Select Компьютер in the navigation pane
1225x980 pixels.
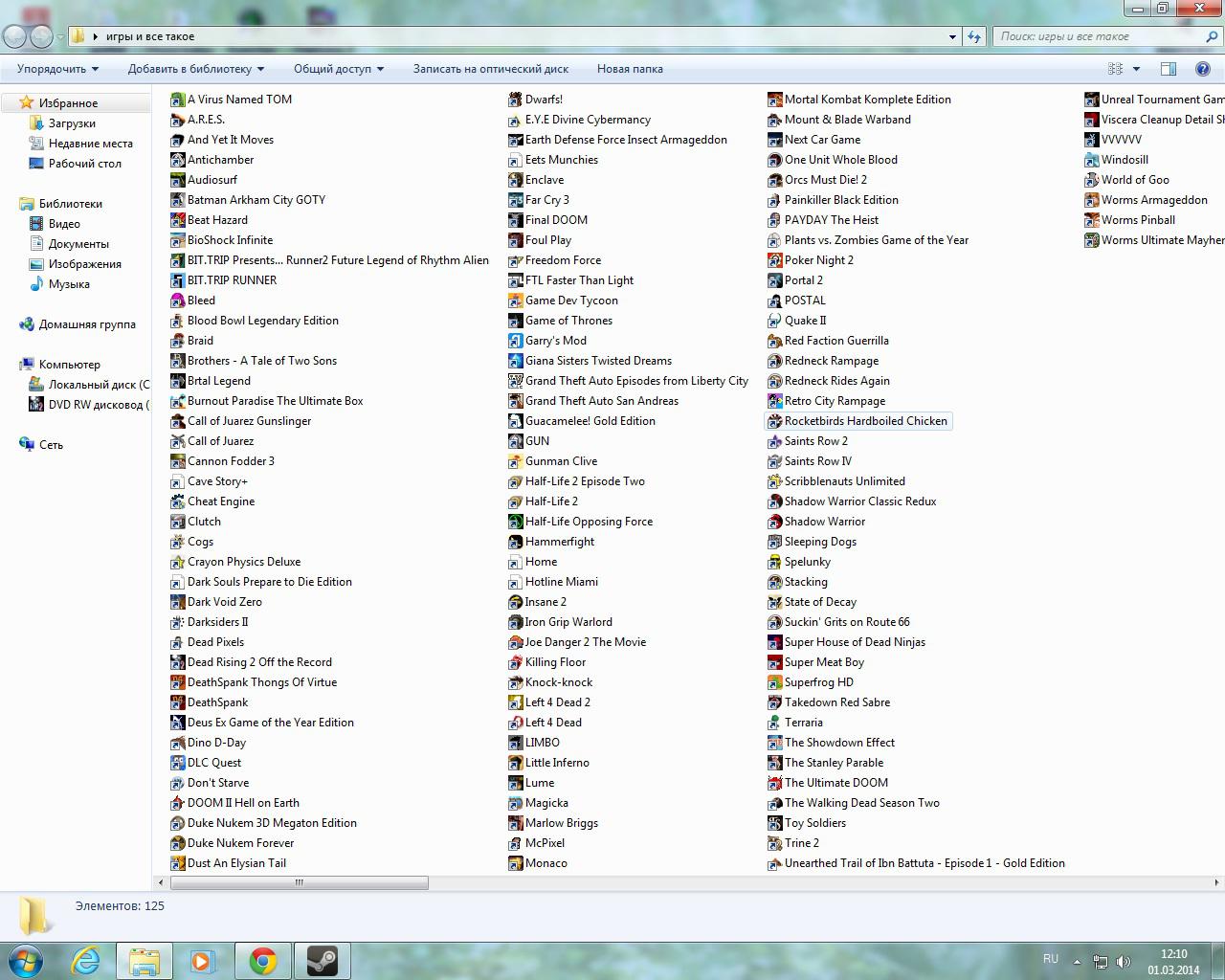coord(69,365)
